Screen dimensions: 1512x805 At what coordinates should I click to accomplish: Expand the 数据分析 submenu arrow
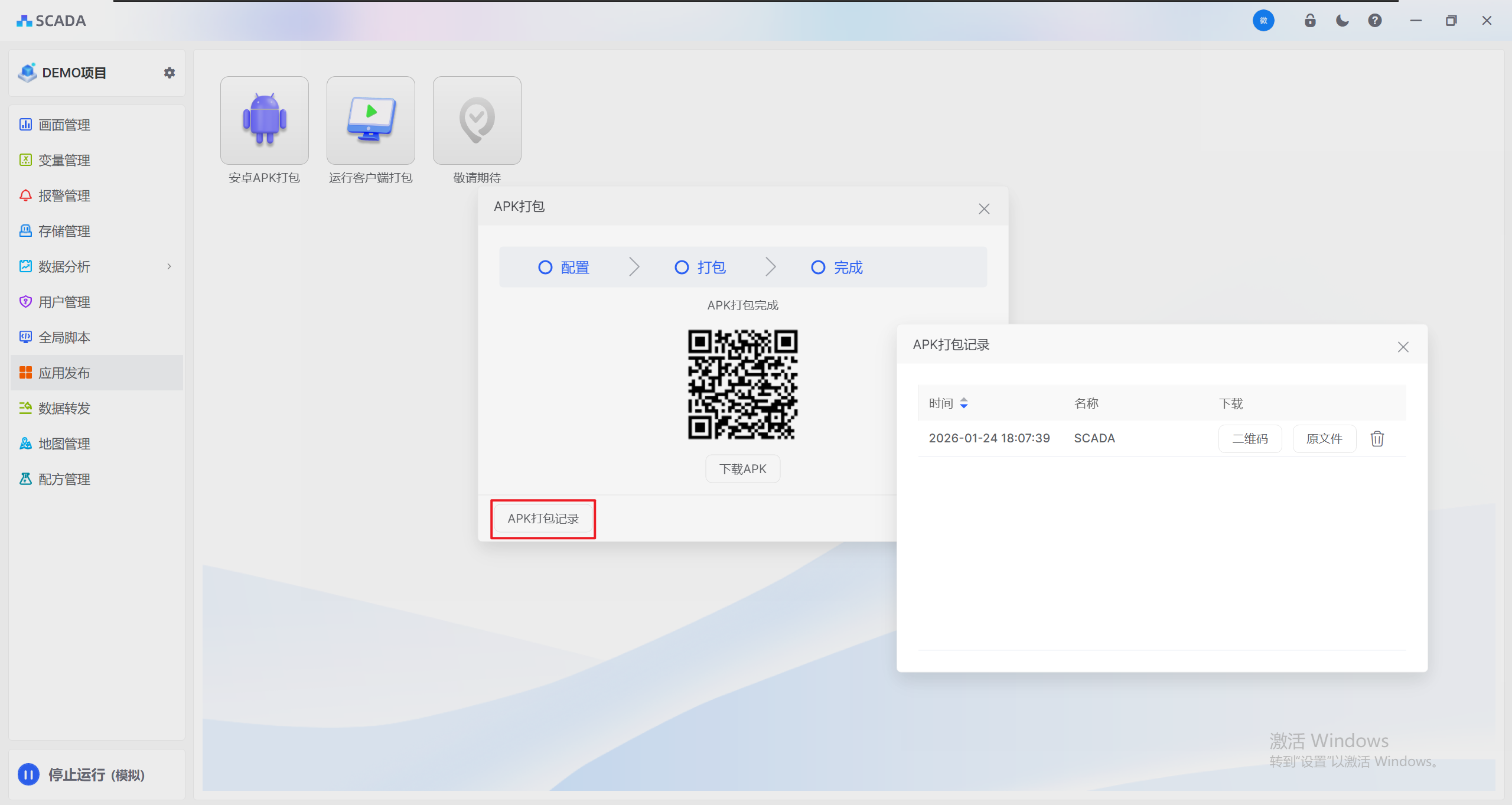(x=169, y=266)
